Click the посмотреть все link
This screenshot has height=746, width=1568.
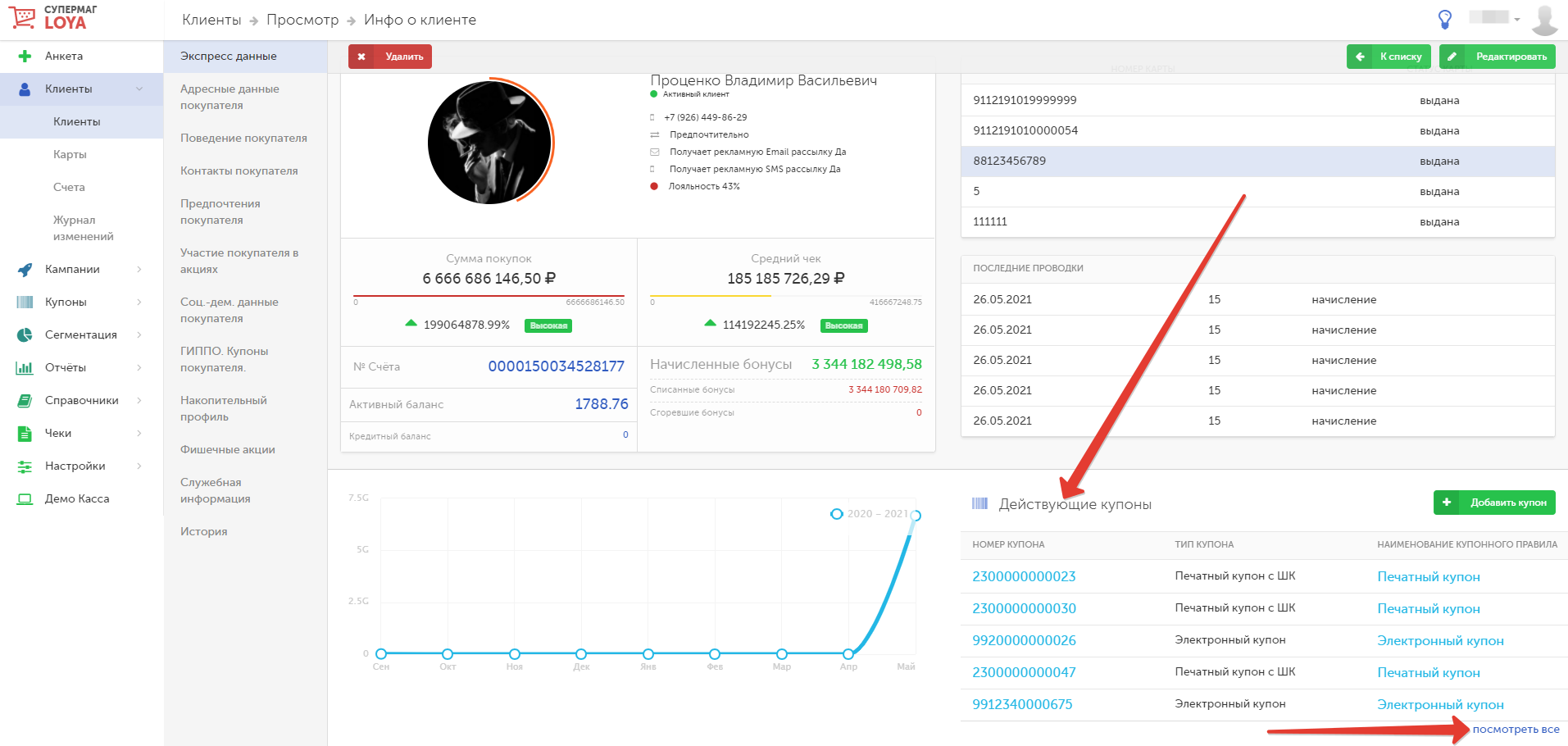coord(1516,730)
